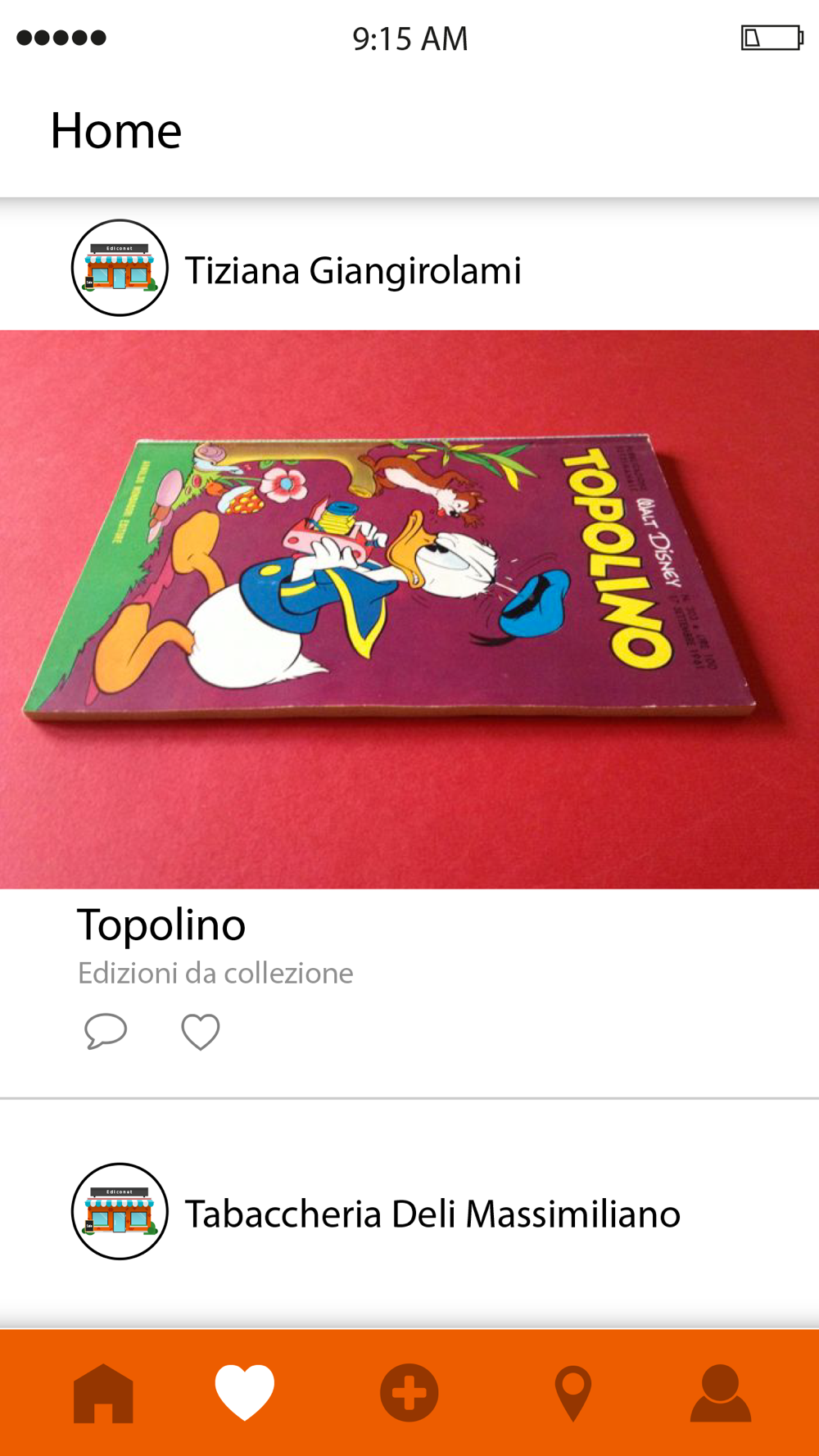Open the Home tab house icon

point(103,1393)
